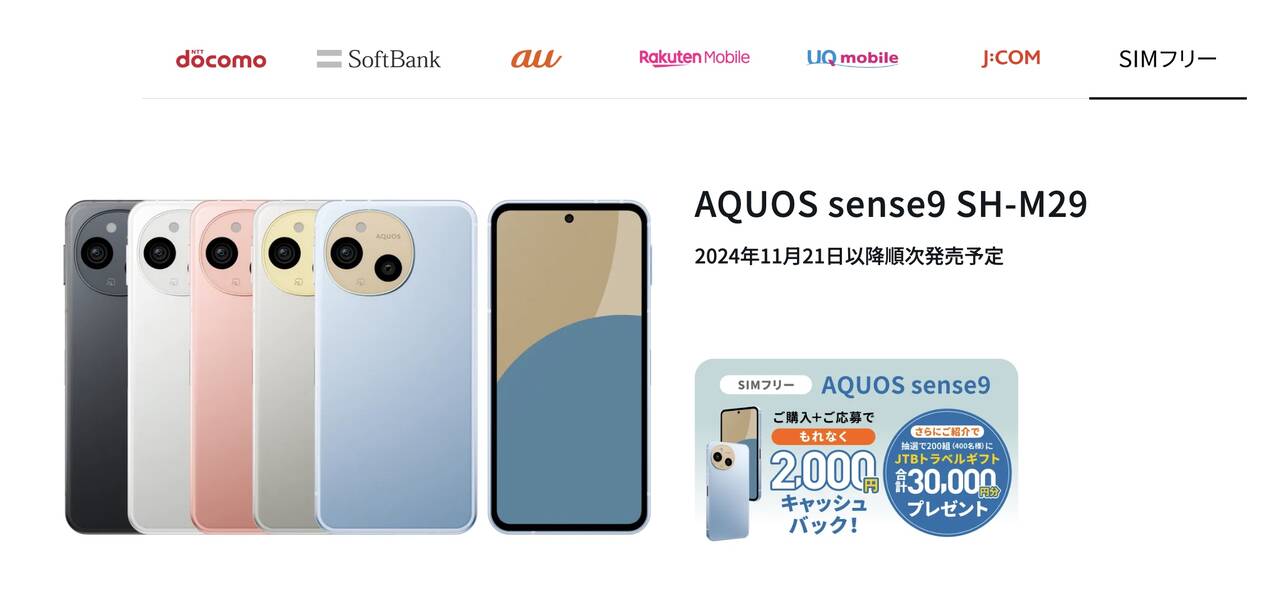Open the AQUOS sense9 cashback campaign banner

click(x=856, y=450)
